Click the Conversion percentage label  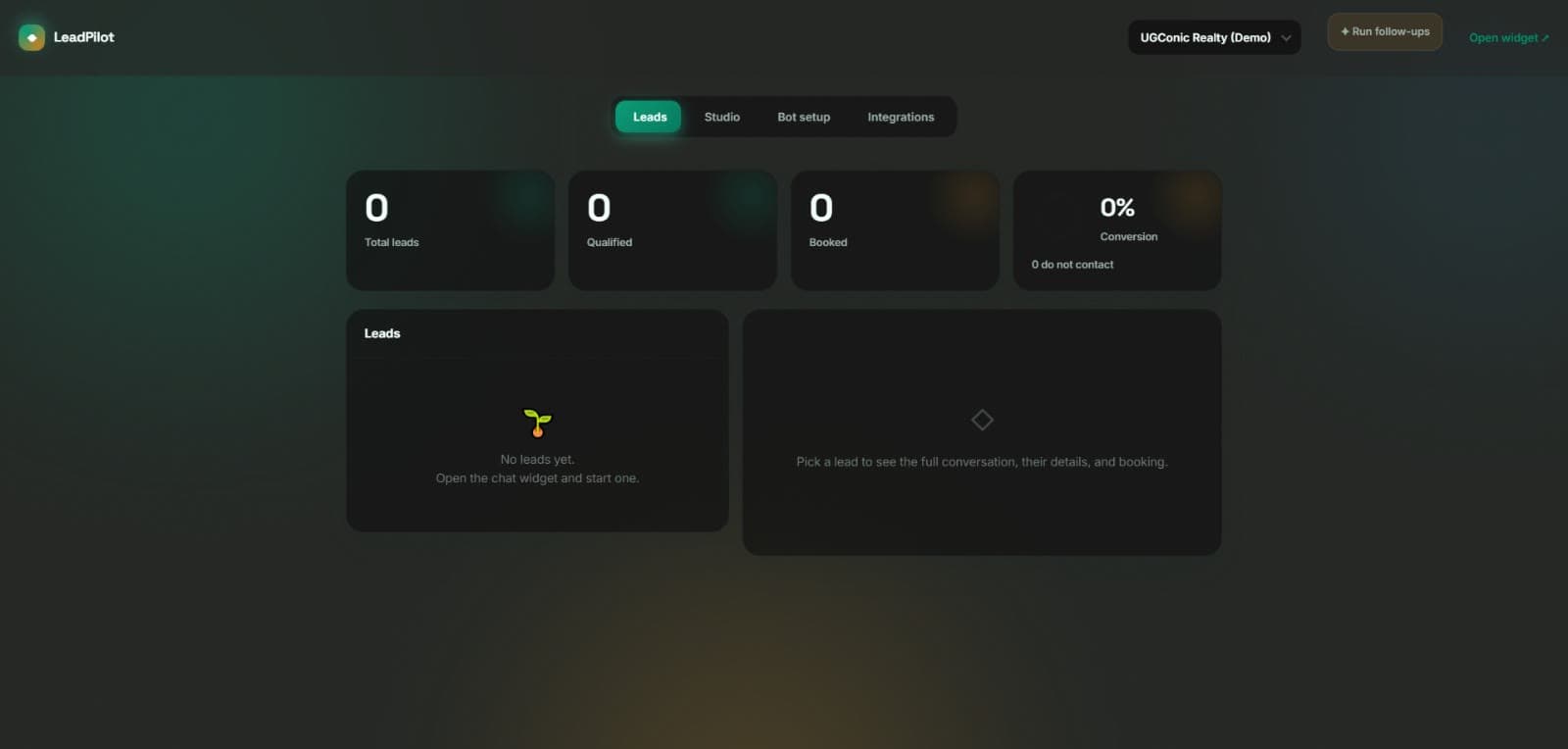(1129, 236)
